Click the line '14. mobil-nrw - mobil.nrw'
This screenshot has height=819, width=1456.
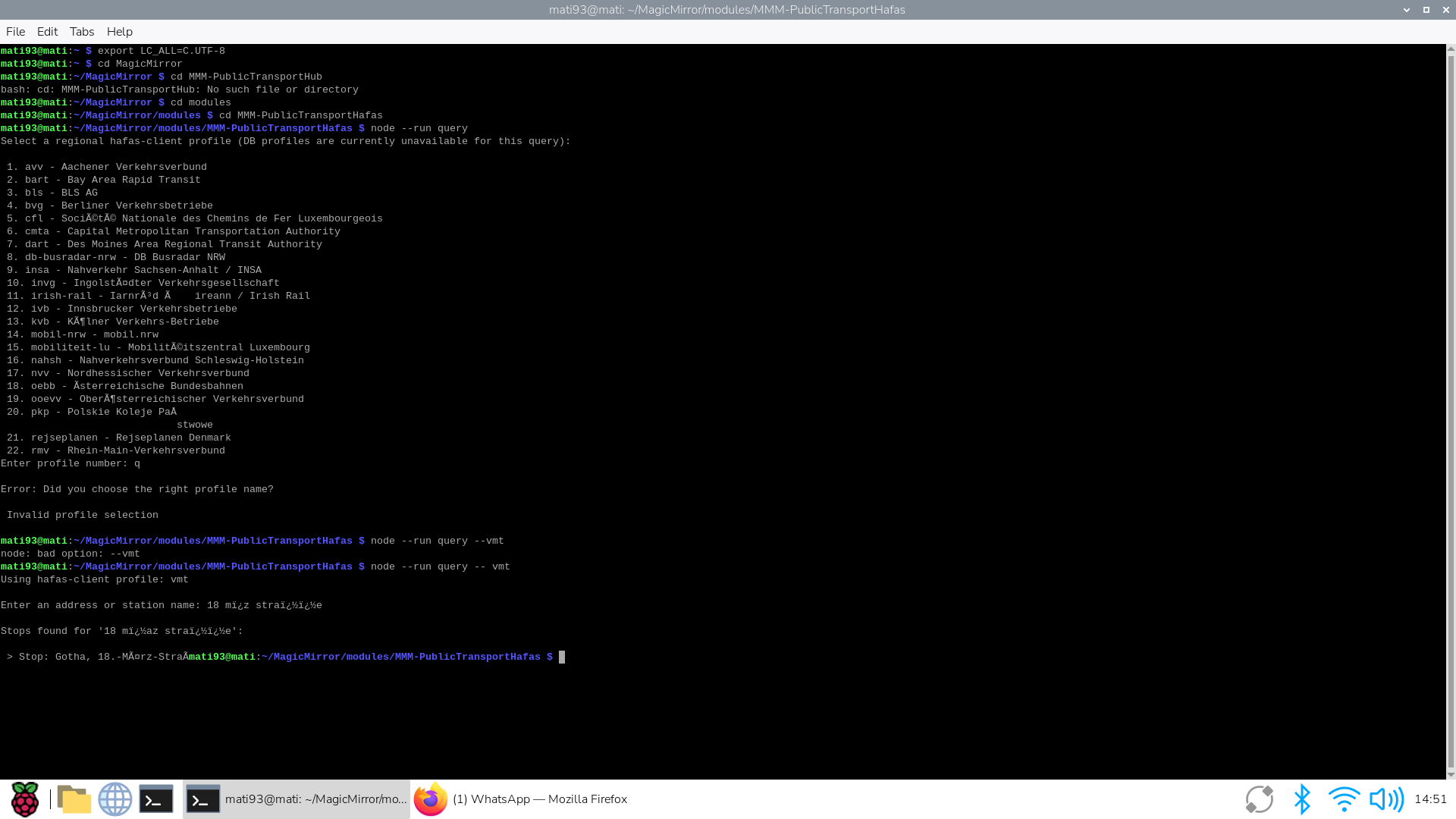point(83,334)
